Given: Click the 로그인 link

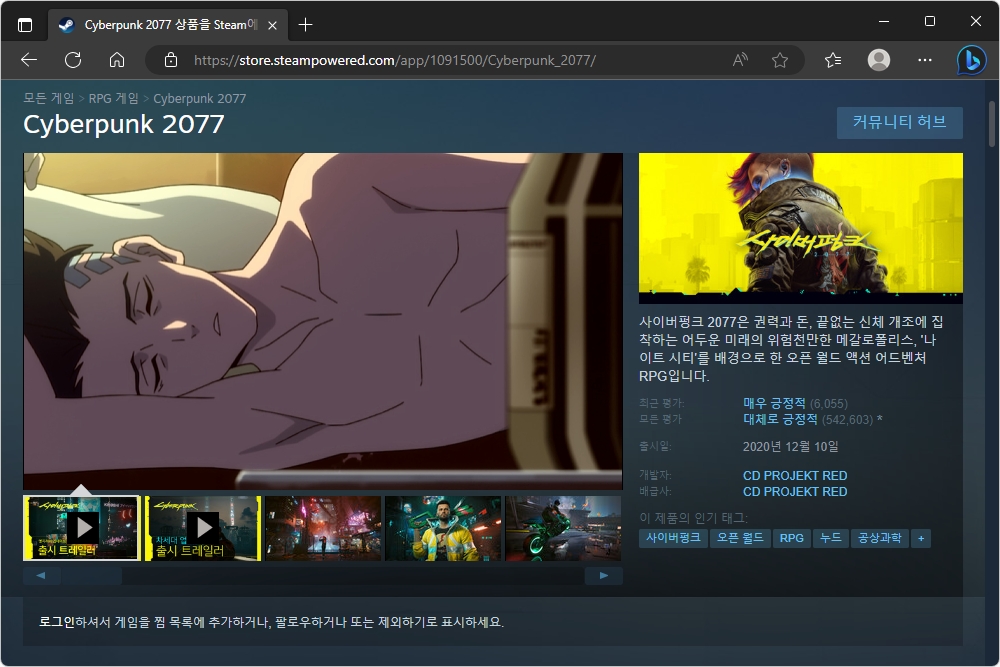Looking at the screenshot, I should click(57, 622).
